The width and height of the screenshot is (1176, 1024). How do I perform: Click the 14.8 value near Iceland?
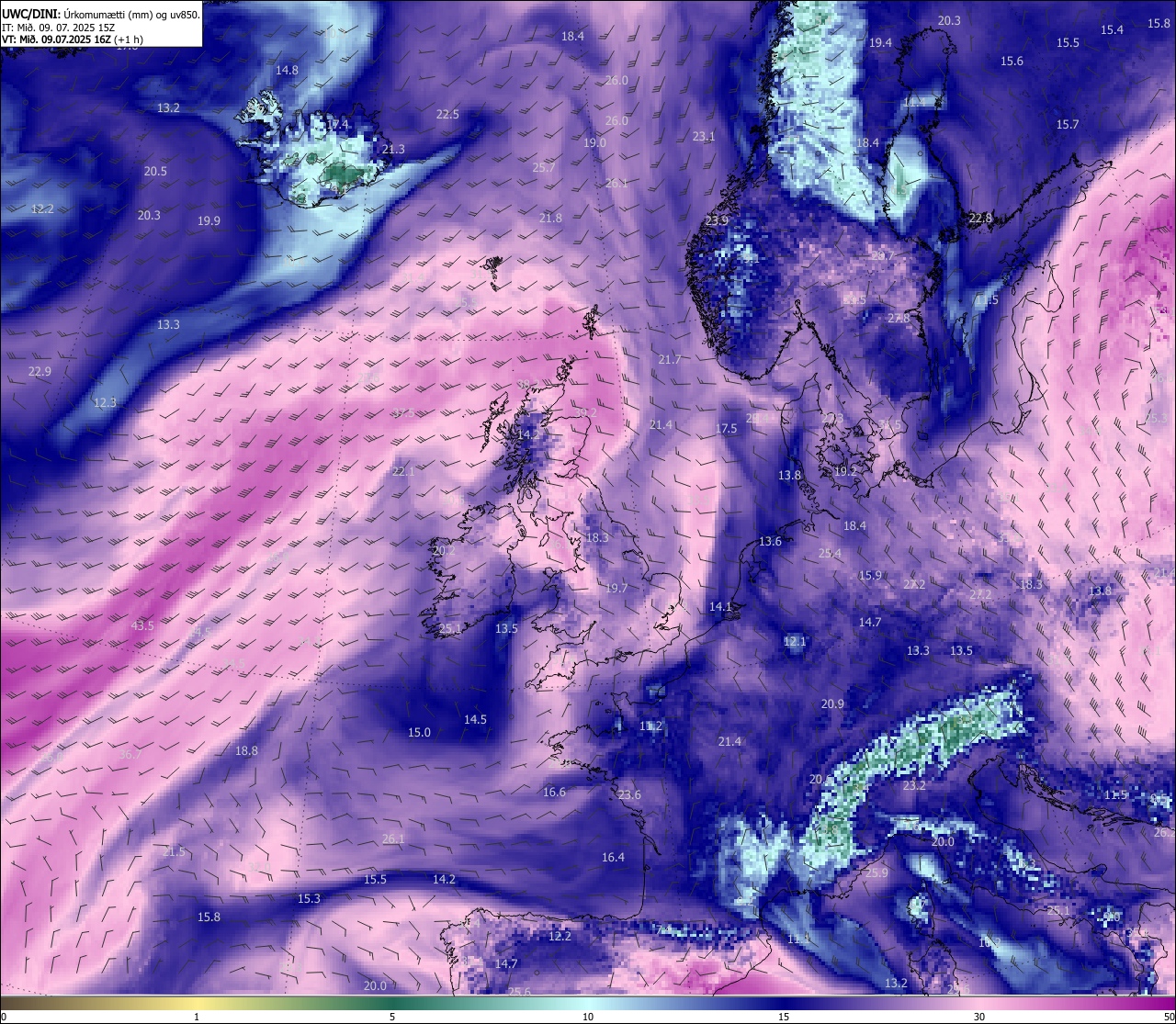tap(287, 70)
